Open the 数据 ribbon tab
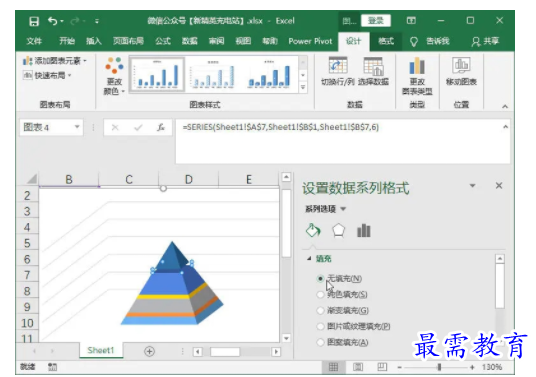Screen dimensions: 536x377 (189, 41)
